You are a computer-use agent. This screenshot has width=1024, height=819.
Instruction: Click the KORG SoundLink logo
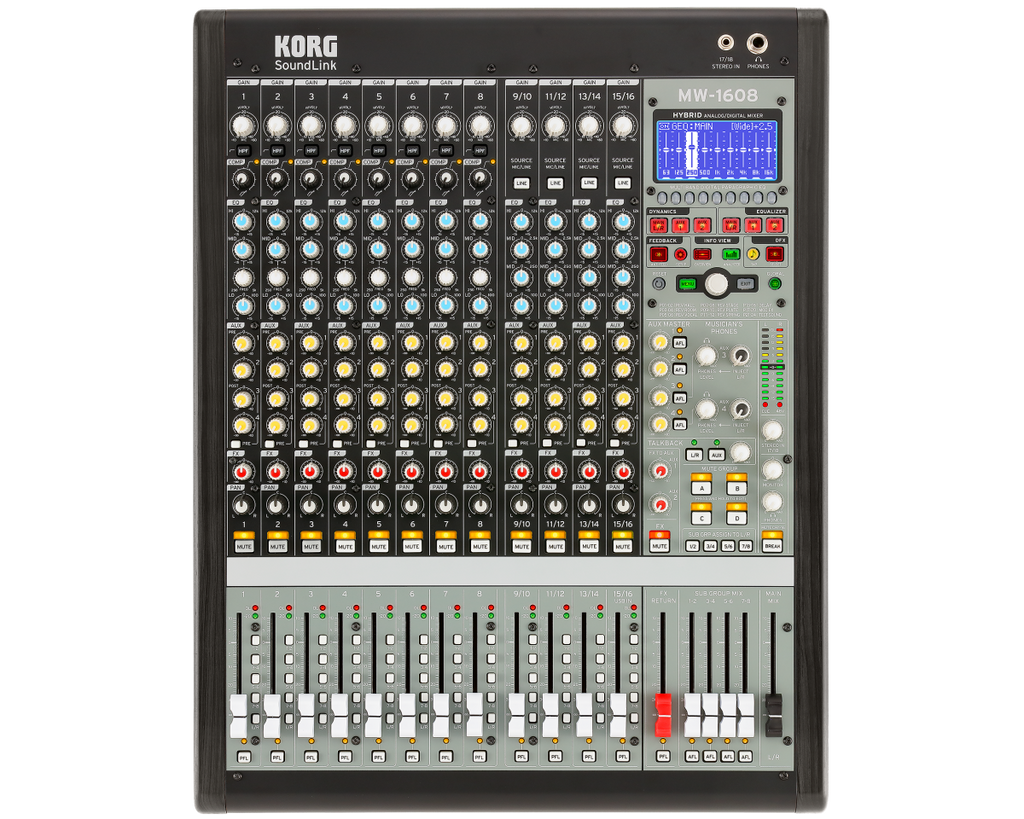click(306, 53)
